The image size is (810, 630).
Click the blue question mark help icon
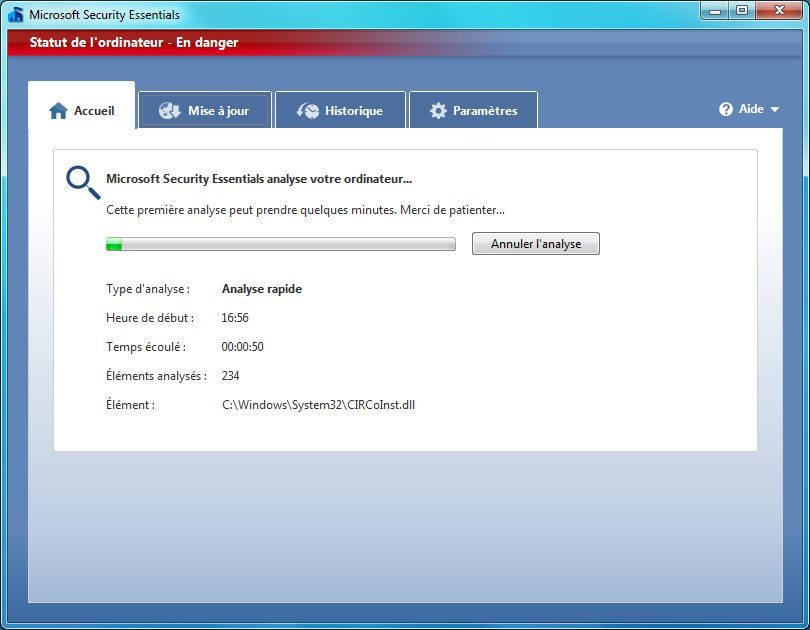(726, 110)
